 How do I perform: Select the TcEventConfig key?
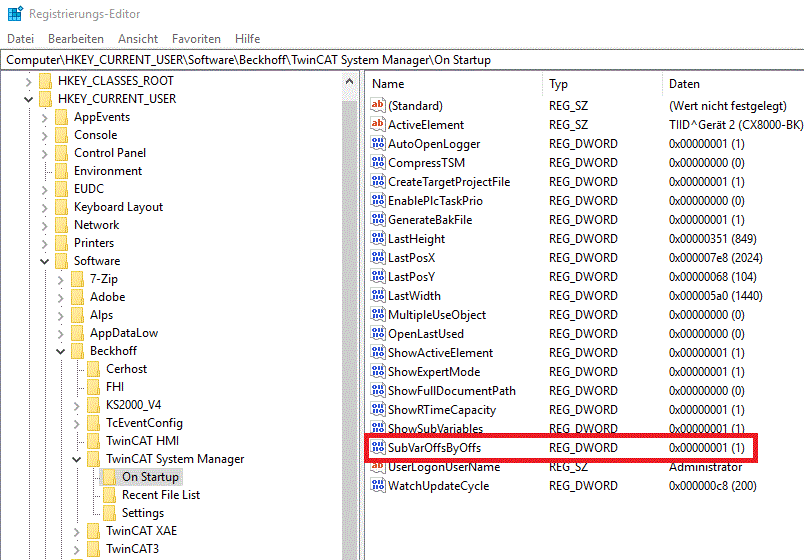[x=144, y=423]
